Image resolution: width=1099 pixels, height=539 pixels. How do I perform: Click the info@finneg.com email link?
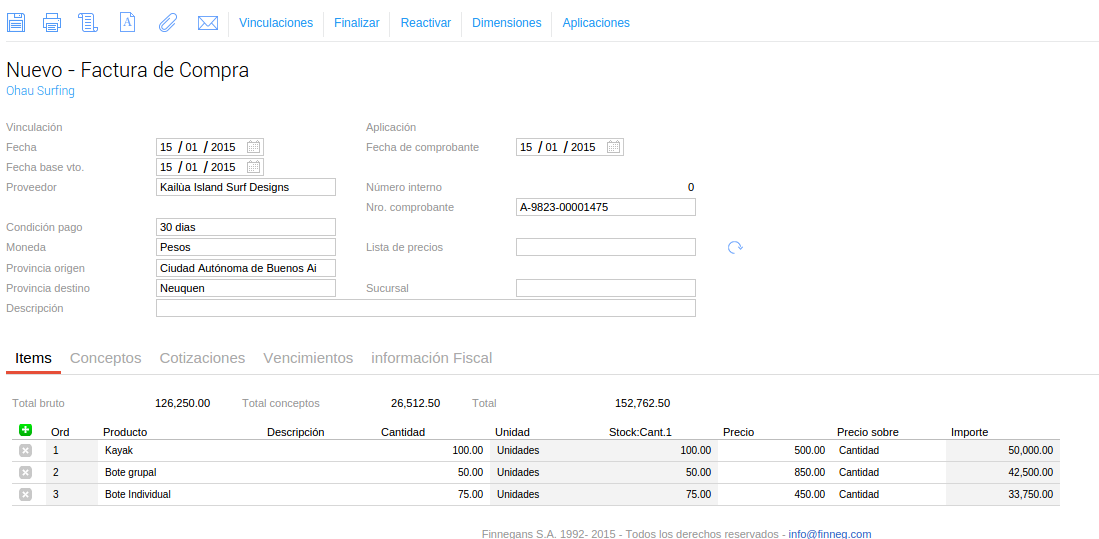(829, 534)
